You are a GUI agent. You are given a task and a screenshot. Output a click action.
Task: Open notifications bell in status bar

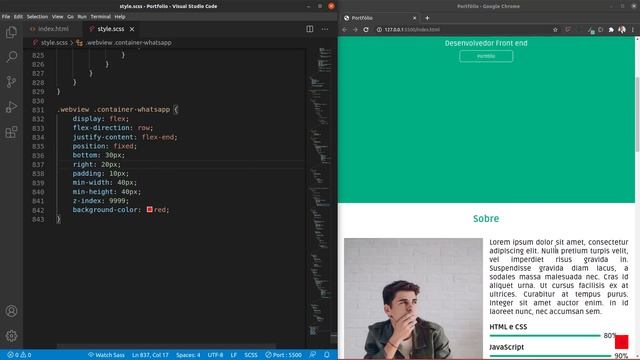[327, 355]
